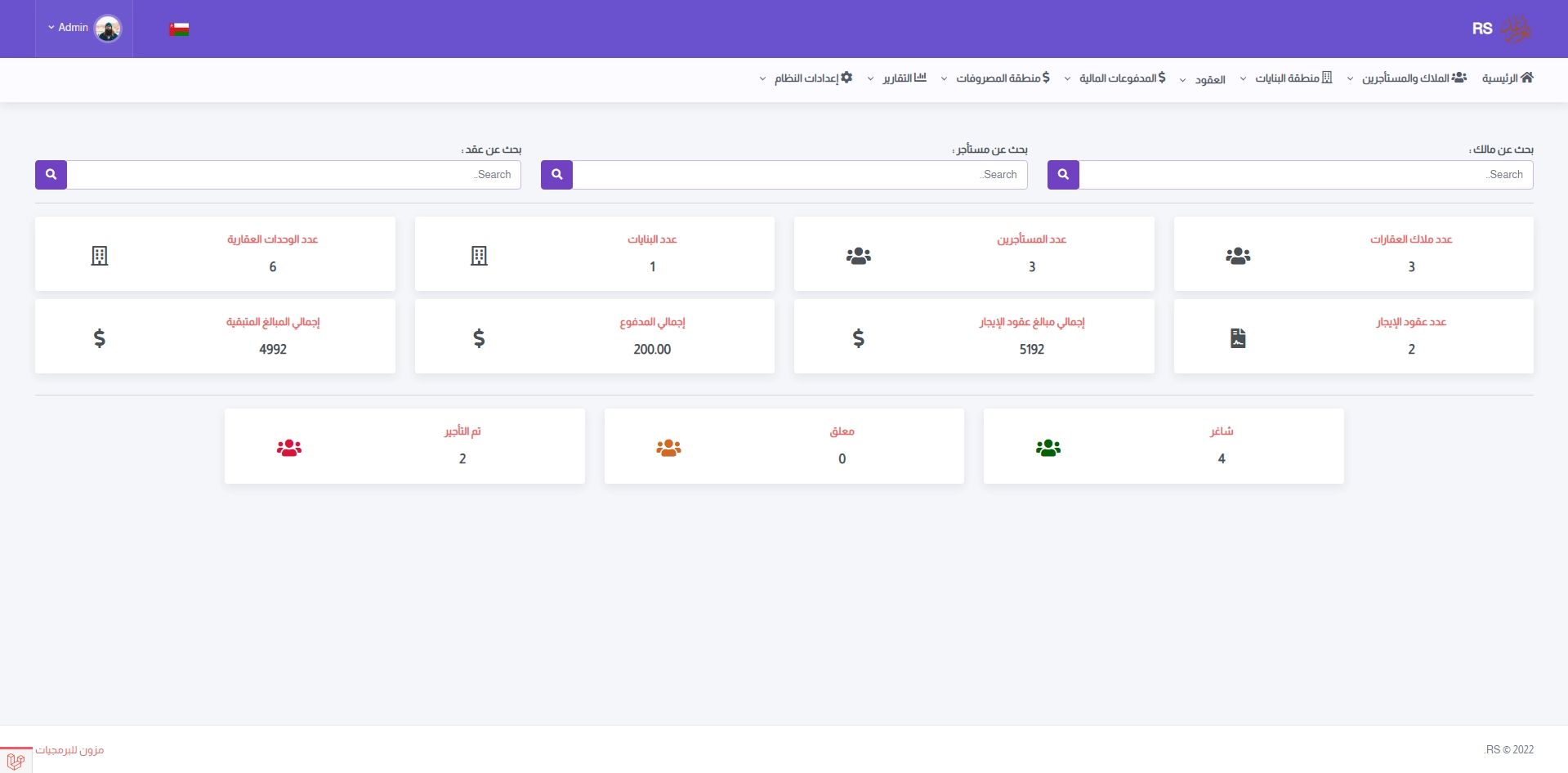Click the contract search input field
The height and width of the screenshot is (773, 1568).
pos(293,175)
